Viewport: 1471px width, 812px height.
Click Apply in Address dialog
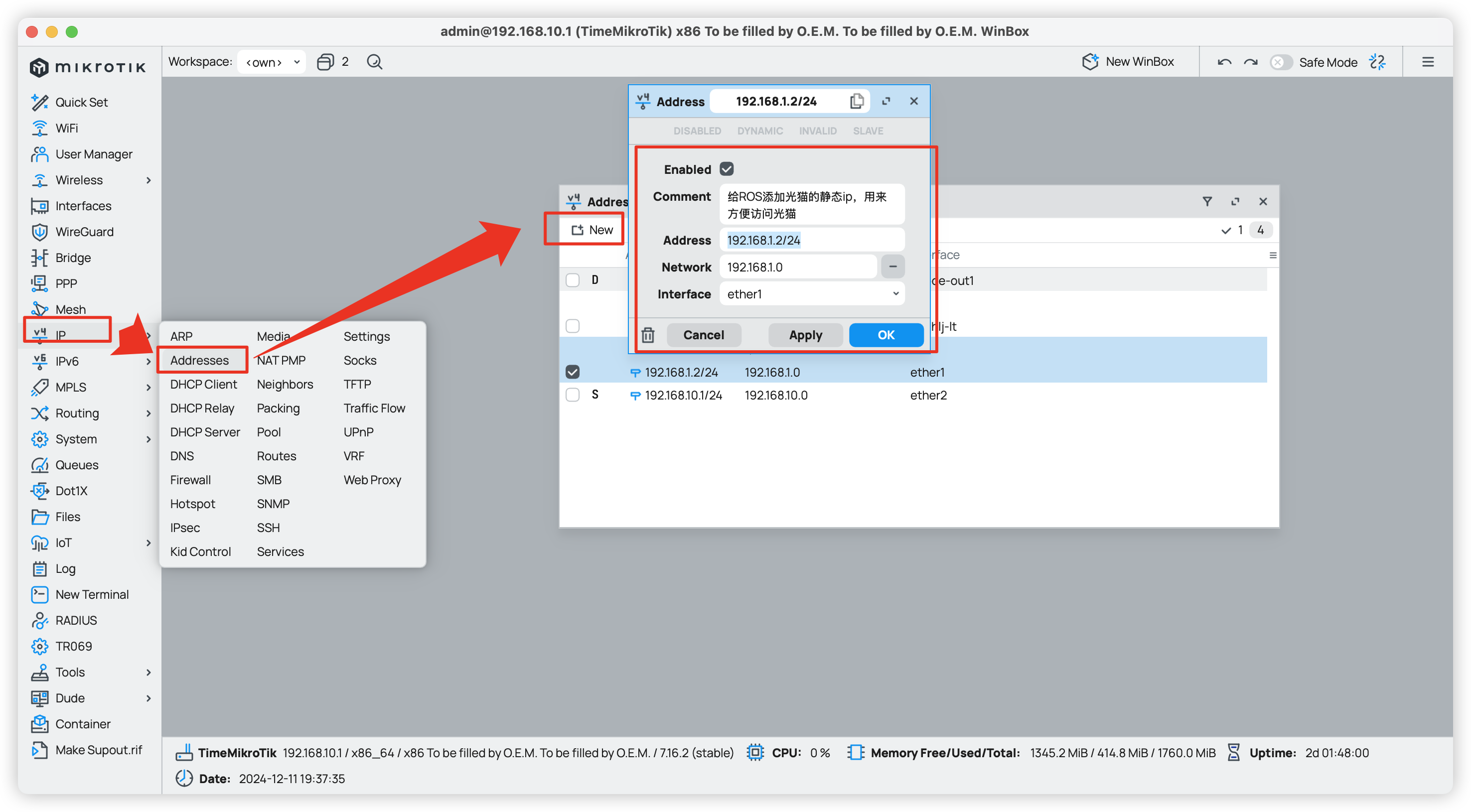click(805, 335)
